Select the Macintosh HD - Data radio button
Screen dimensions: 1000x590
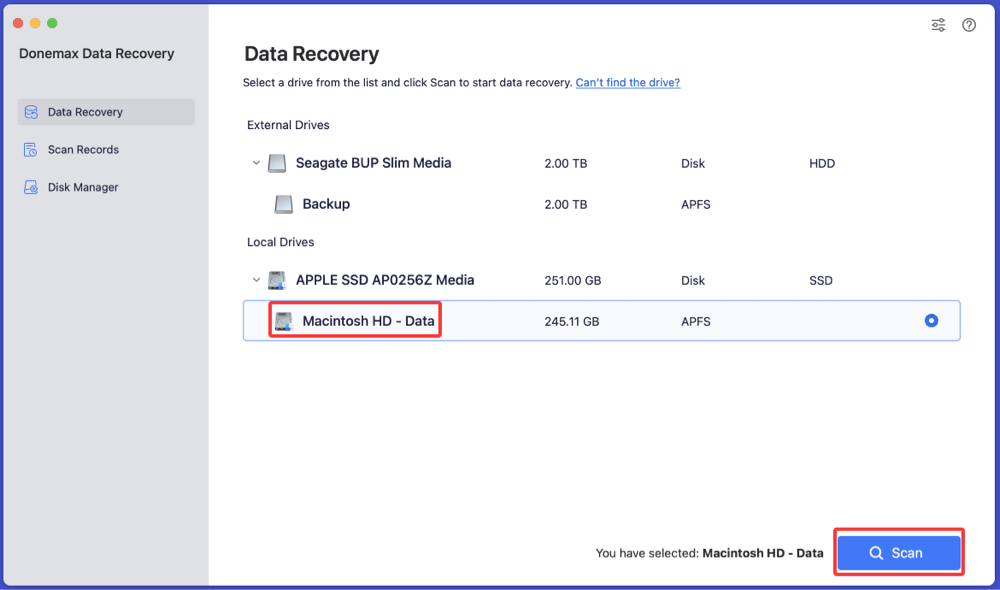tap(931, 320)
